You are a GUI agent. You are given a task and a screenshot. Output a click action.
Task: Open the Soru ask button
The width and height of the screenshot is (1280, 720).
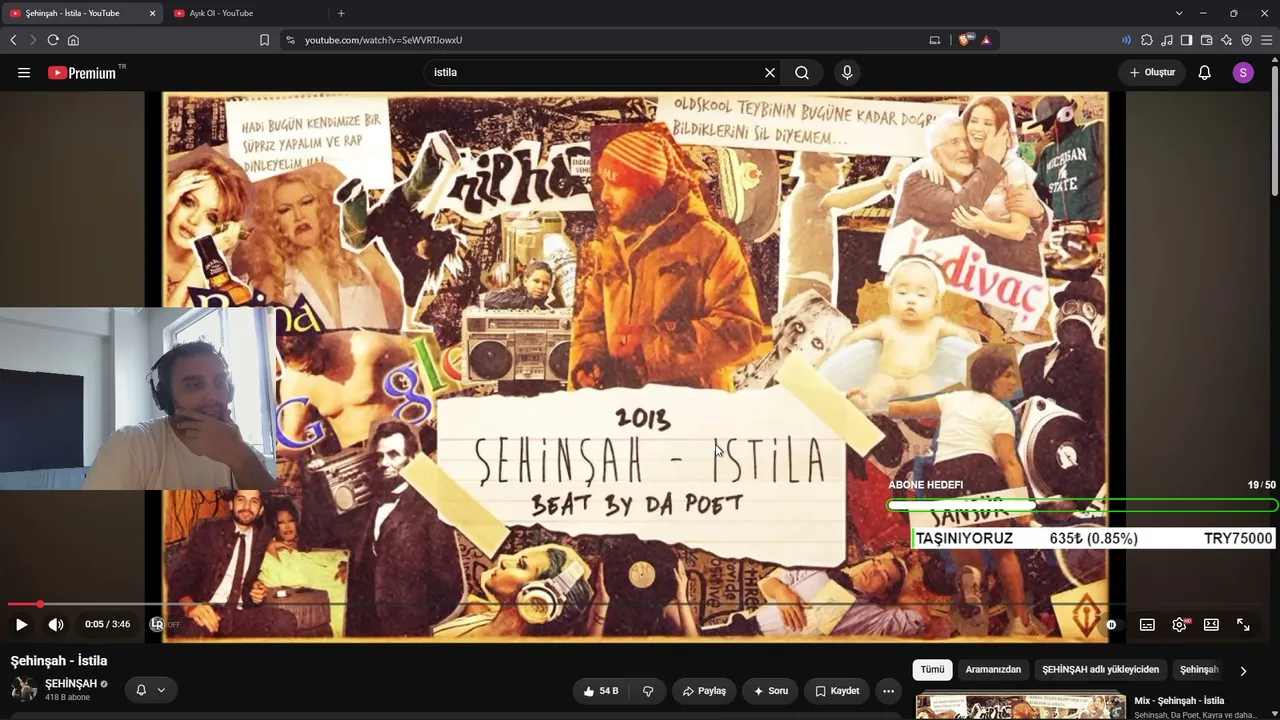[x=770, y=691]
